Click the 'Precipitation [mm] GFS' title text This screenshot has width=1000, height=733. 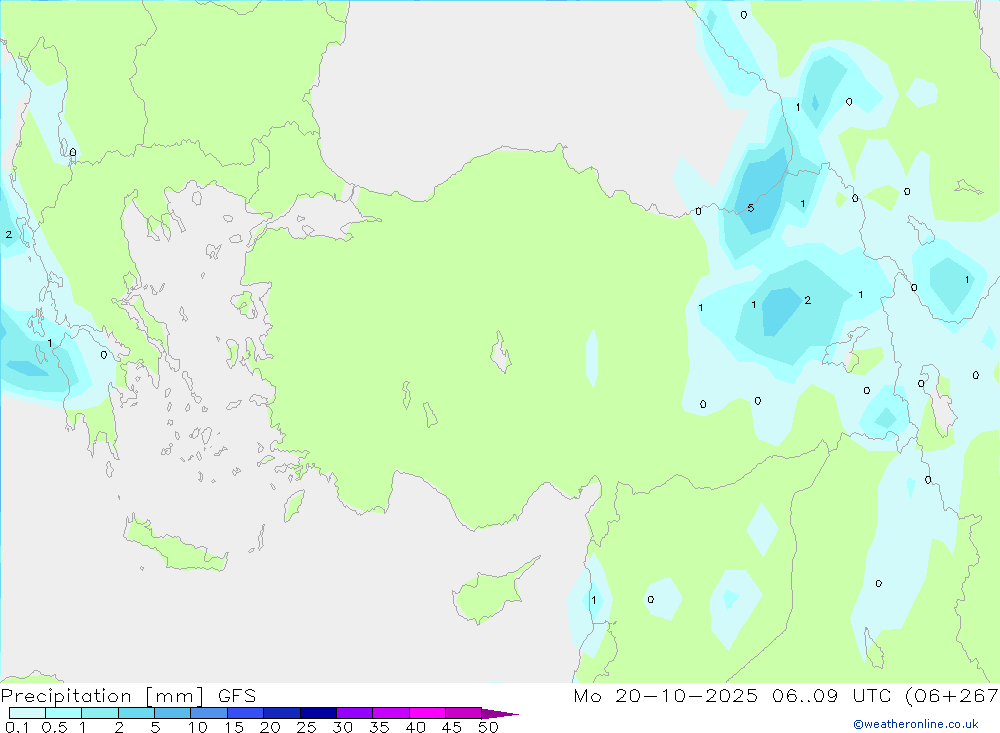[x=128, y=696]
